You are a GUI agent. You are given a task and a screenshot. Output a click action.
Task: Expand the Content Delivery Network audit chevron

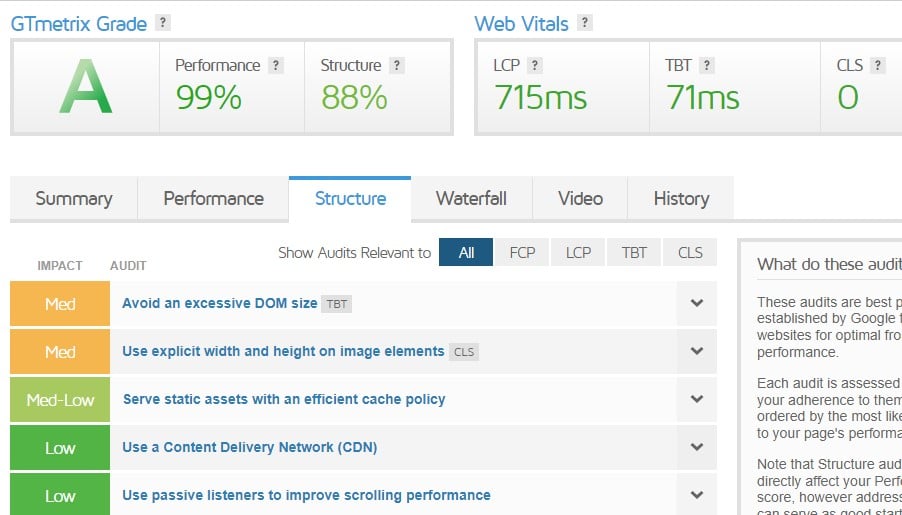tap(697, 447)
